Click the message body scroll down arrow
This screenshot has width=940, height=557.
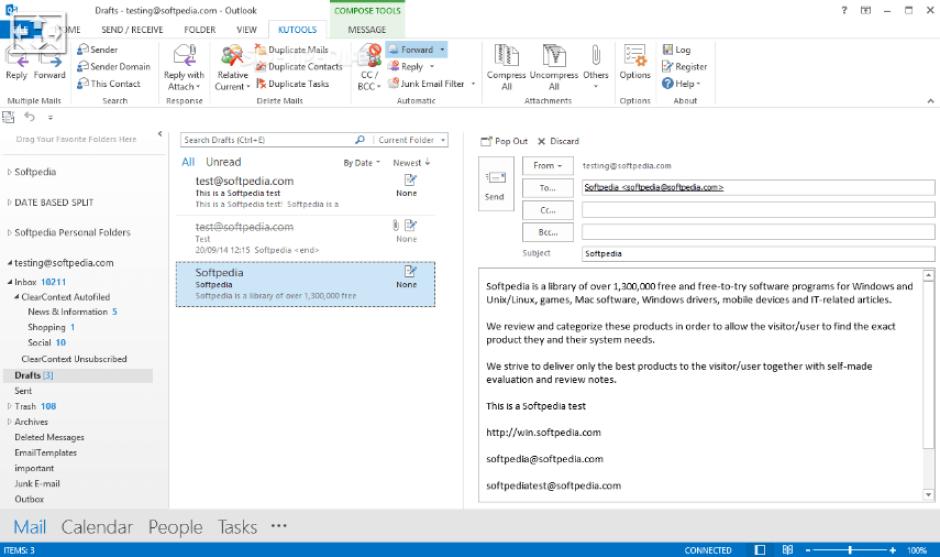[928, 495]
